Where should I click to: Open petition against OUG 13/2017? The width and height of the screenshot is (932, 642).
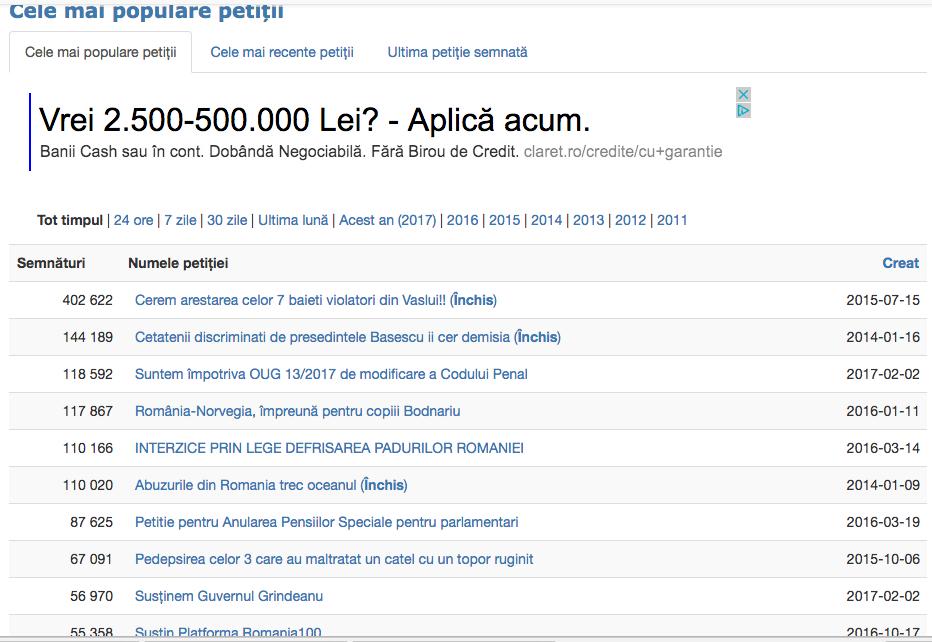click(331, 374)
